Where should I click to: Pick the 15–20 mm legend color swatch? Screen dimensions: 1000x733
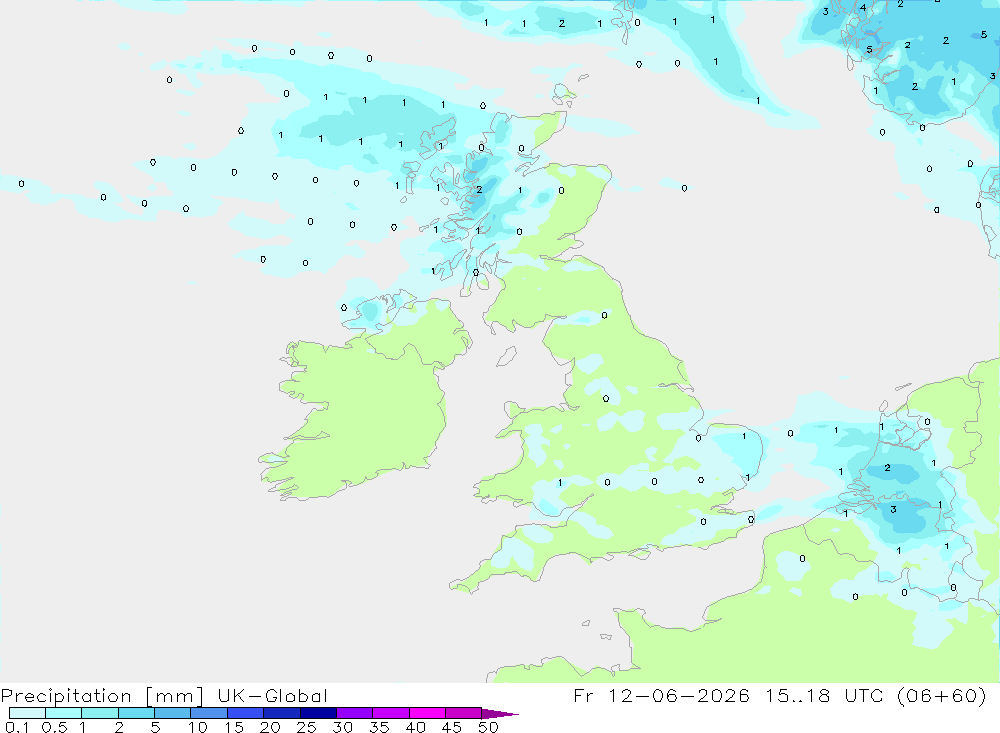246,713
